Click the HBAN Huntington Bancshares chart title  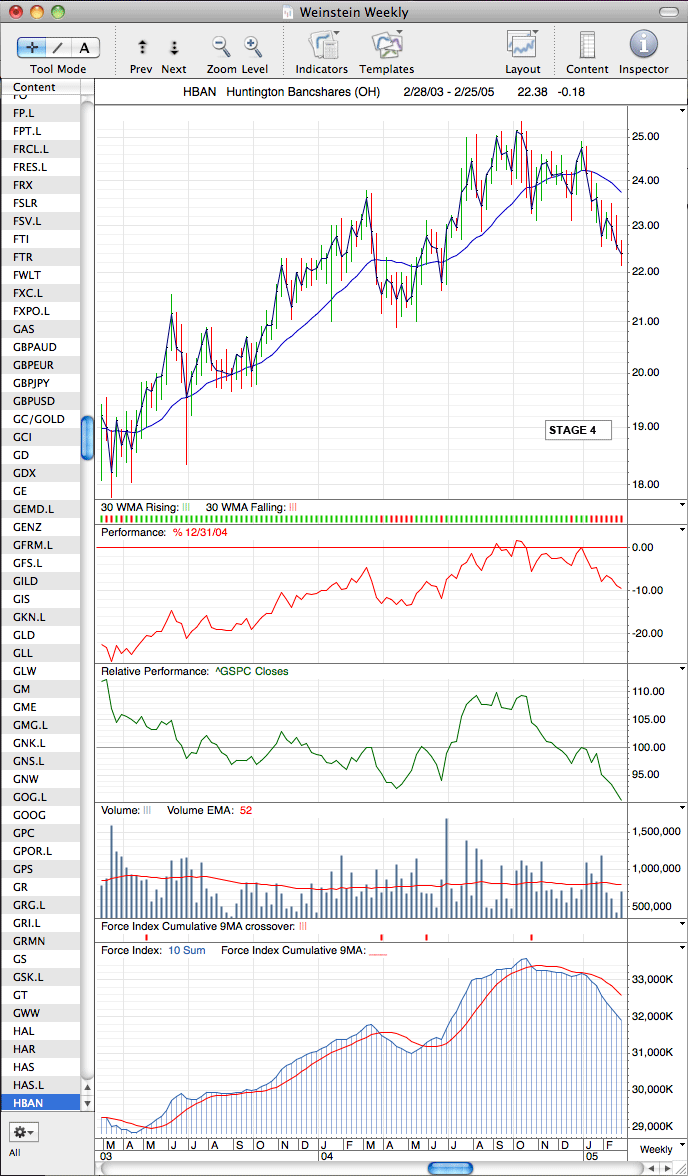pos(281,92)
